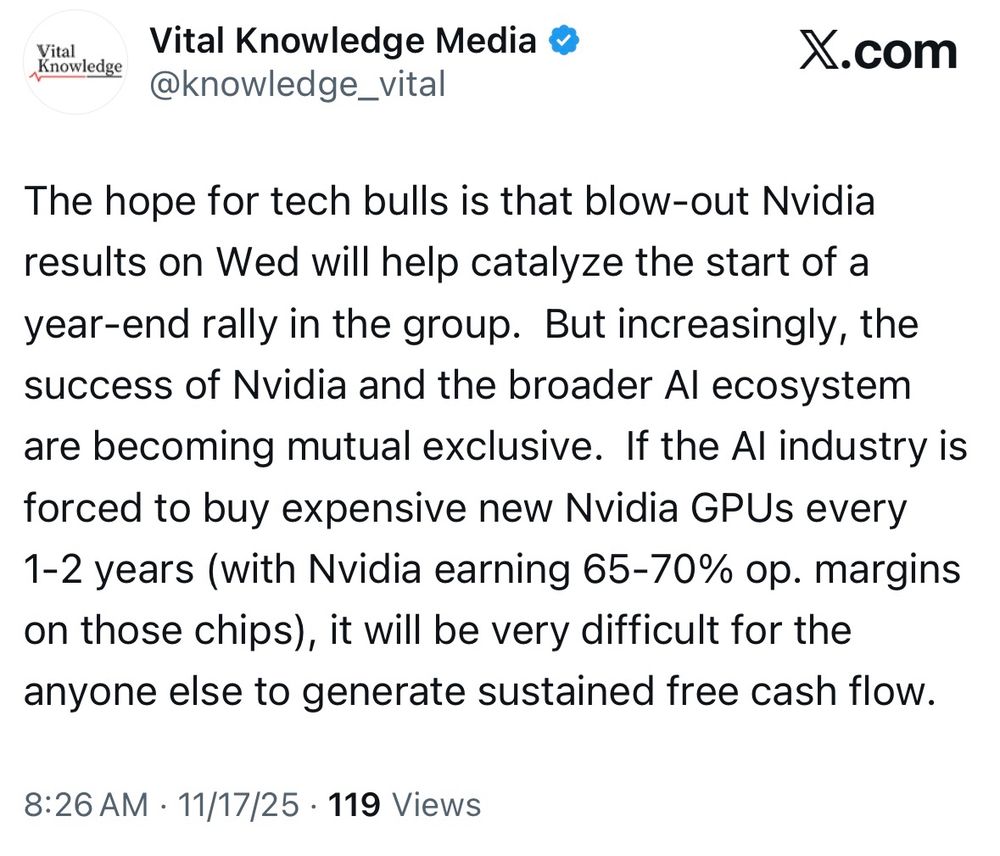Image resolution: width=1000 pixels, height=856 pixels.
Task: Open the Vital Knowledge Media display name
Action: point(342,41)
